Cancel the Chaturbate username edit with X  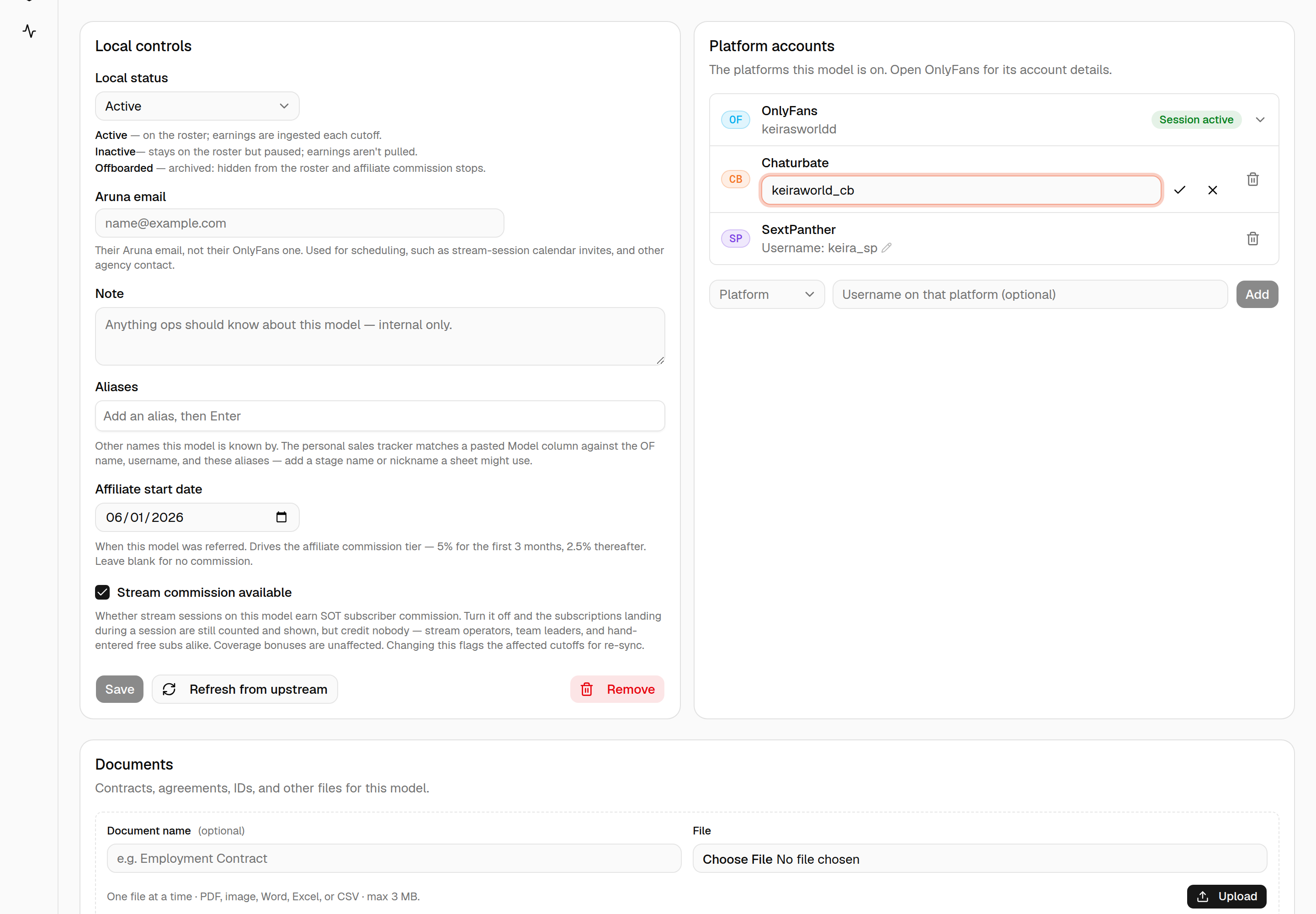pyautogui.click(x=1212, y=190)
